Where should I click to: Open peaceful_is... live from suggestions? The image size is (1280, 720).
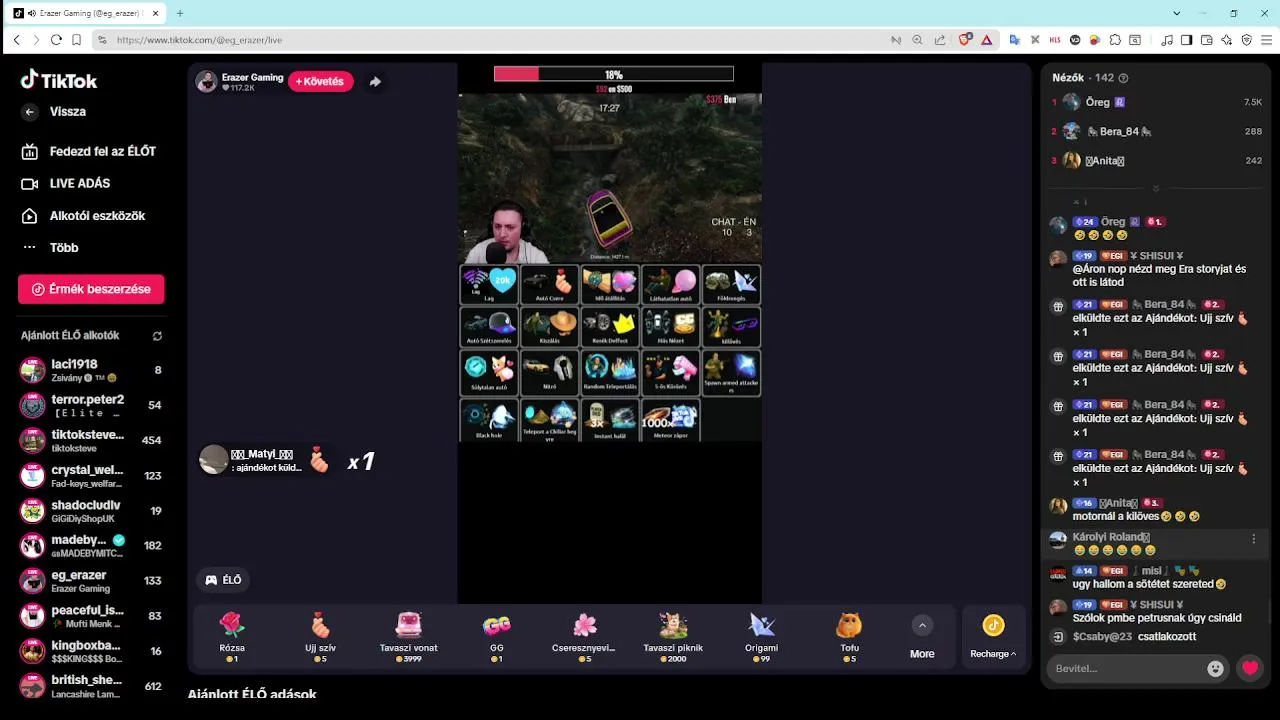pyautogui.click(x=91, y=615)
